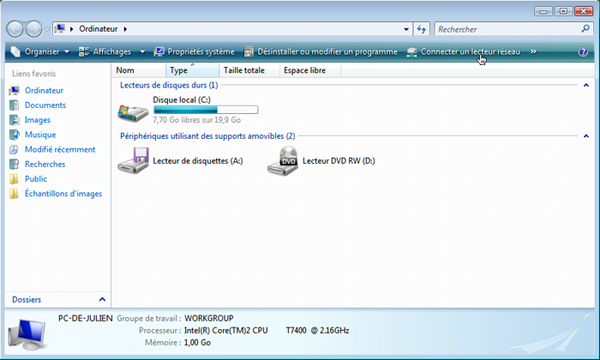Sort by Espace libre column header
Image resolution: width=600 pixels, height=360 pixels.
[310, 70]
